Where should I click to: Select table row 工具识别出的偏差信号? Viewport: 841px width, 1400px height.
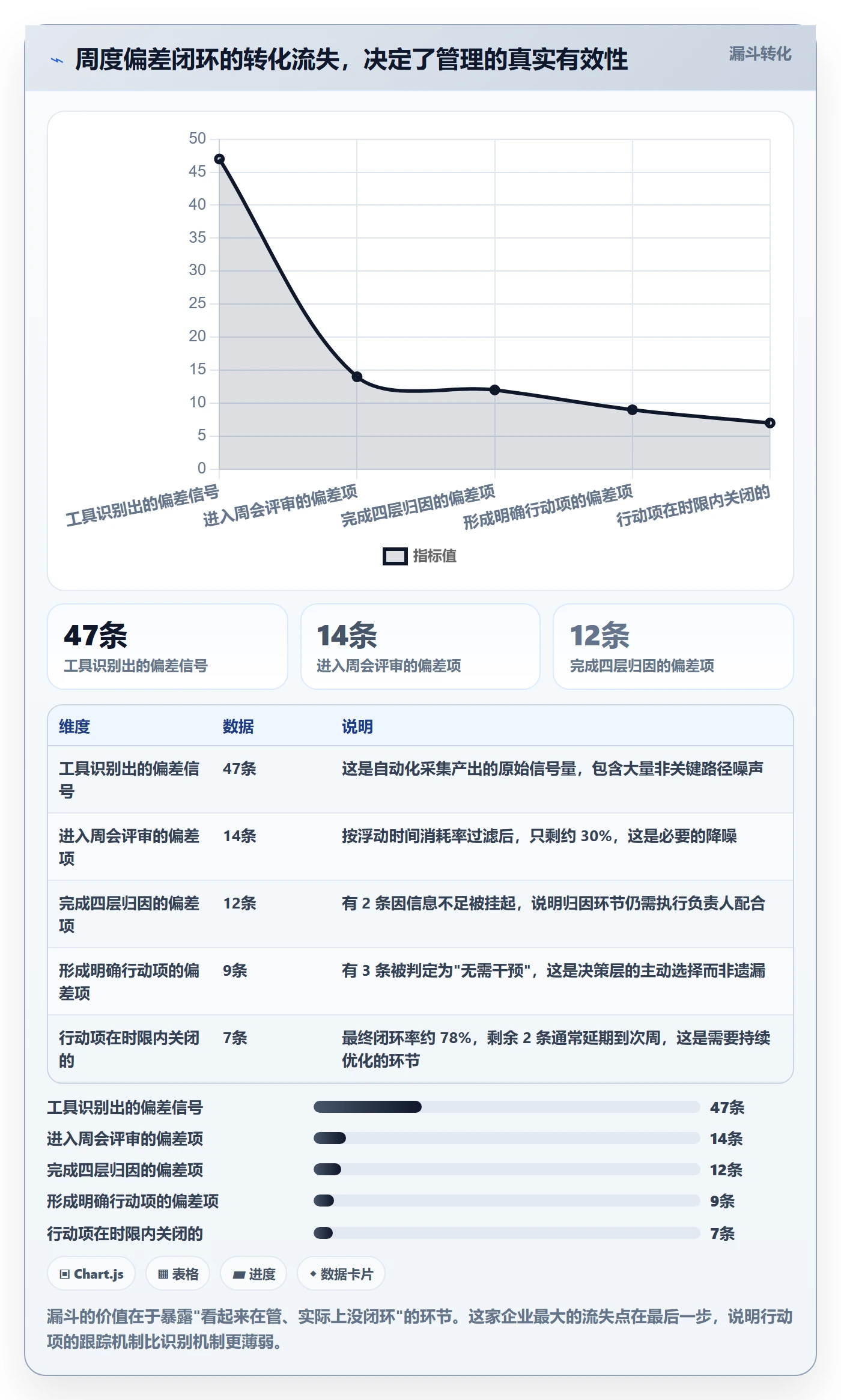tap(421, 780)
